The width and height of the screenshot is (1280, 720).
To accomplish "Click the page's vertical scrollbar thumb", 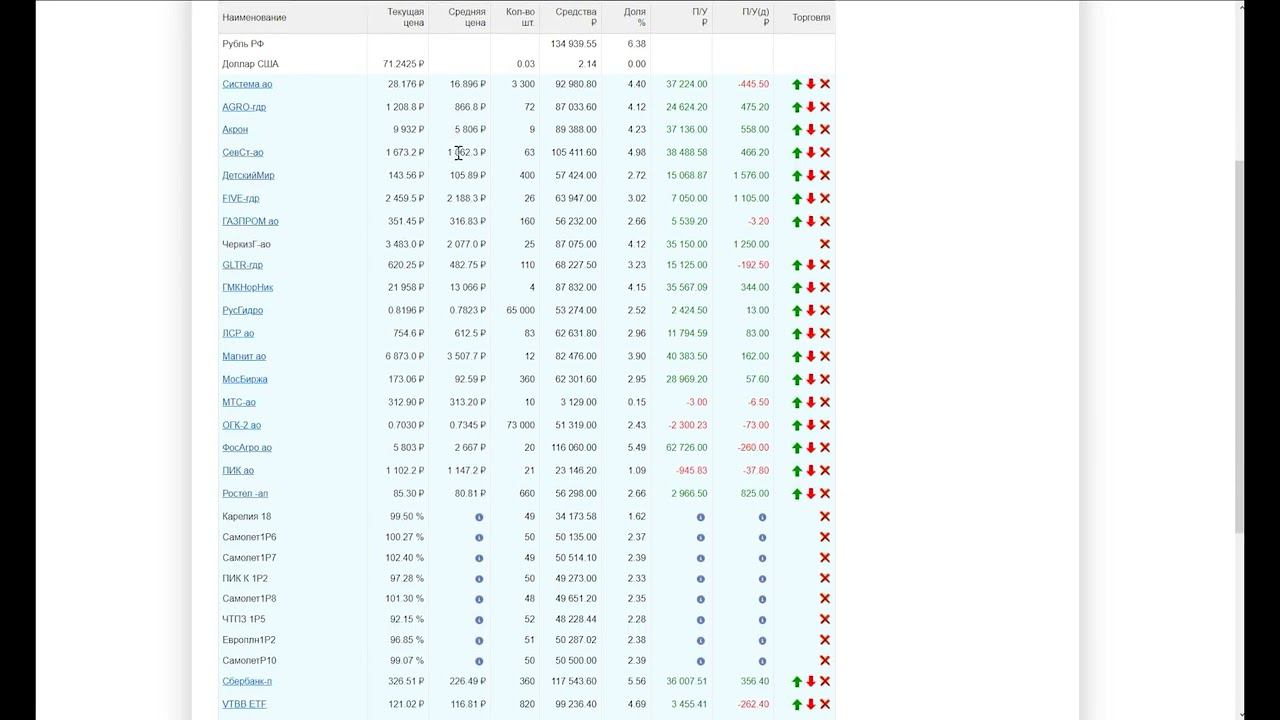I will tap(1240, 347).
